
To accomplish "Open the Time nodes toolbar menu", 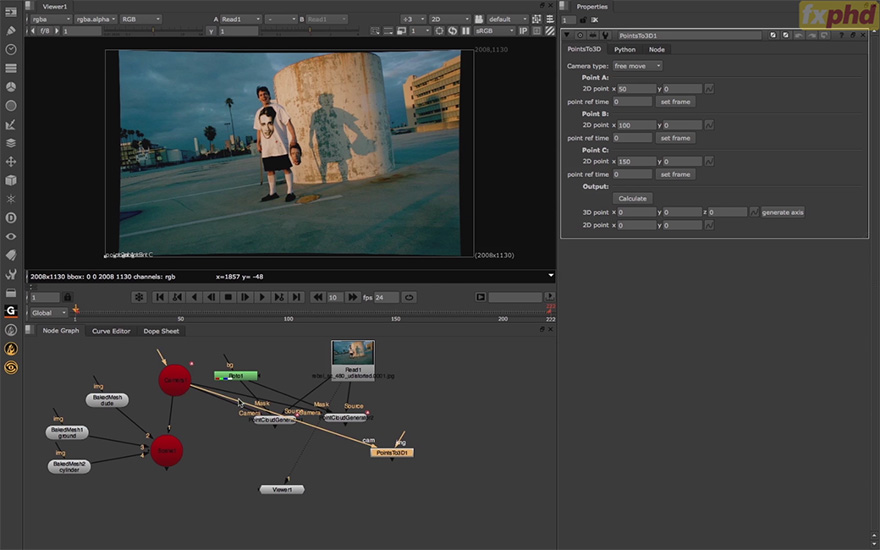I will click(11, 49).
